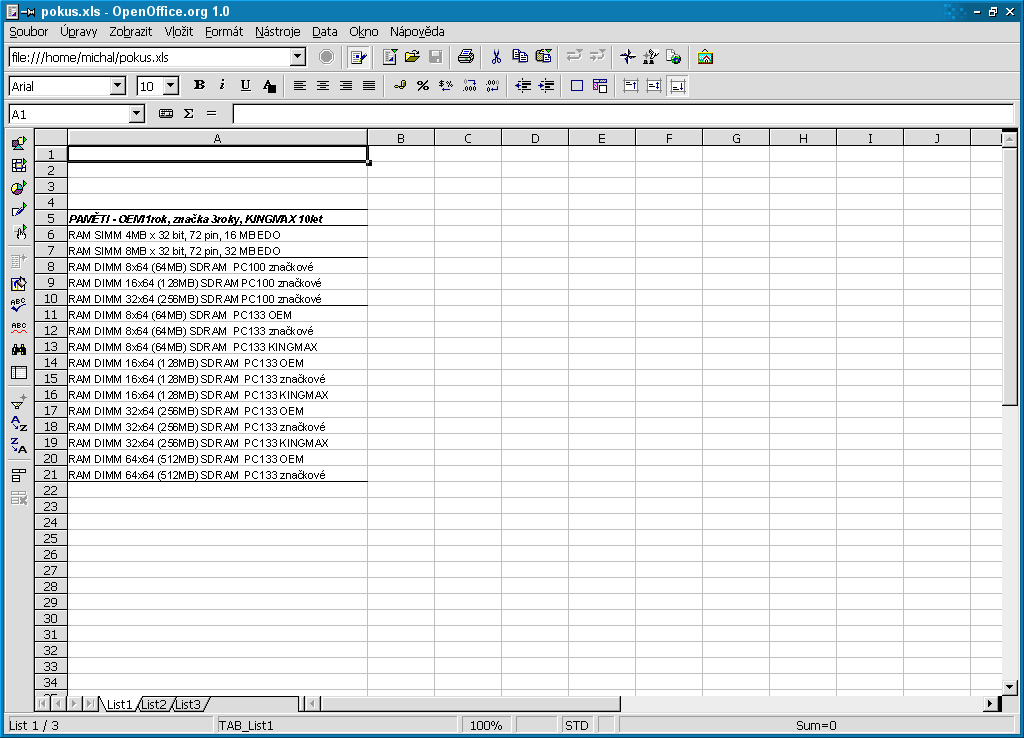1024x738 pixels.
Task: Insert a Sum formula with the sigma icon
Action: point(189,114)
